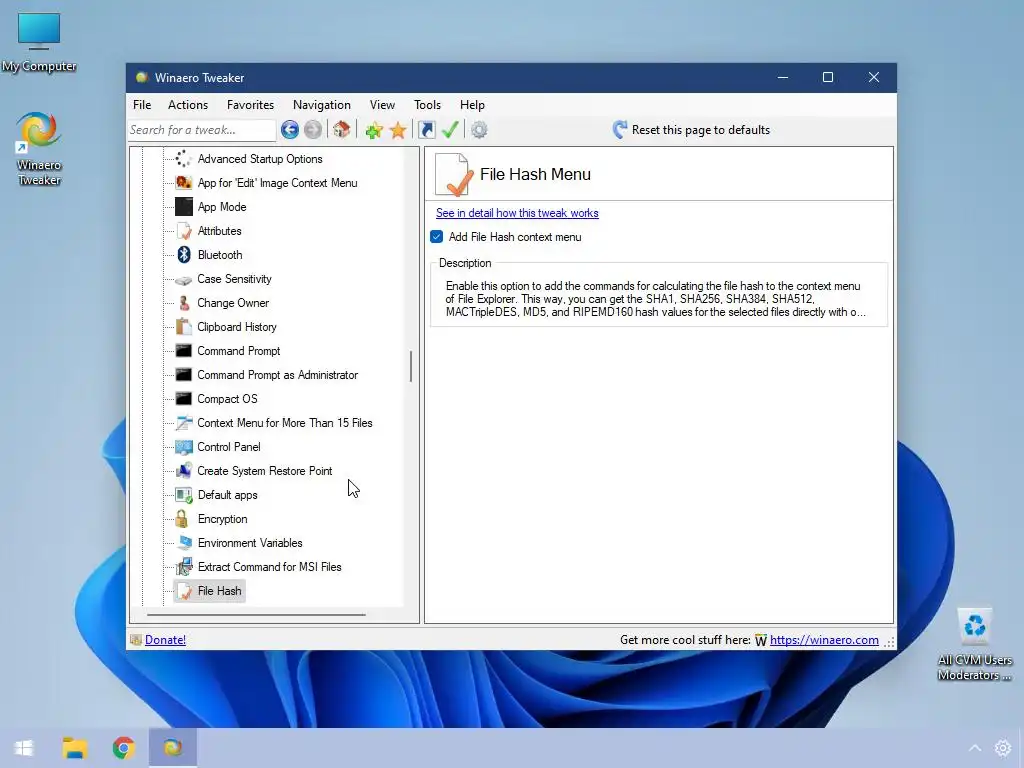Click the Command Prompt console icon
Screen dimensions: 1024x768
tap(184, 351)
